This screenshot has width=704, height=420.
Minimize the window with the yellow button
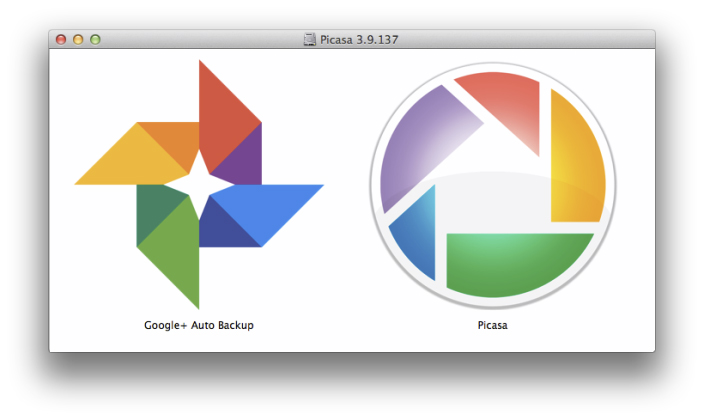click(78, 40)
